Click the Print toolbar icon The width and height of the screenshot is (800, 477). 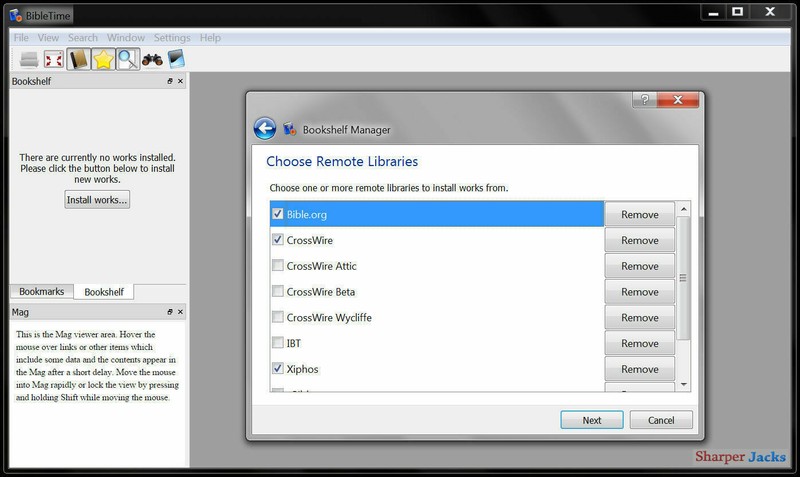click(29, 60)
